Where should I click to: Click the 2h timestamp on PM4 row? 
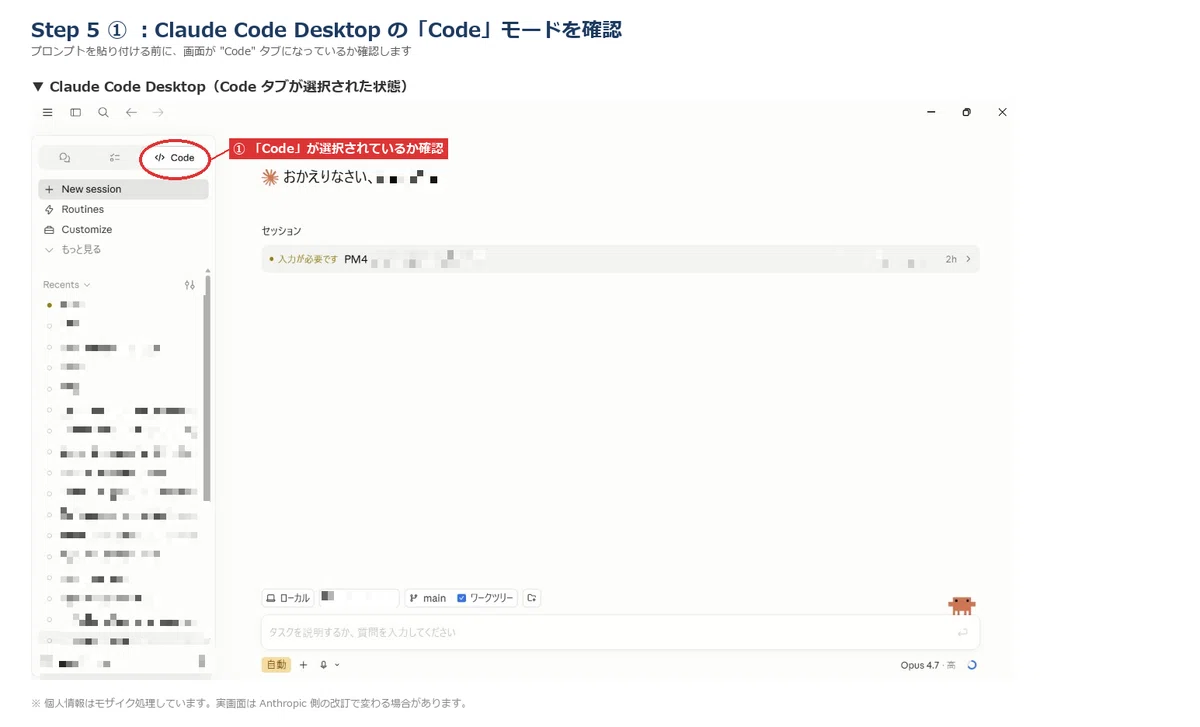pos(951,259)
